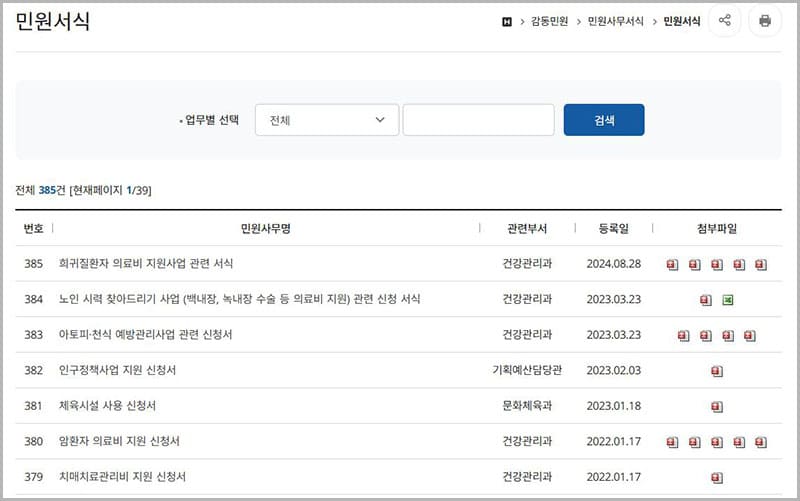Open the last attachment icon of row 385
800x501 pixels.
click(x=761, y=265)
